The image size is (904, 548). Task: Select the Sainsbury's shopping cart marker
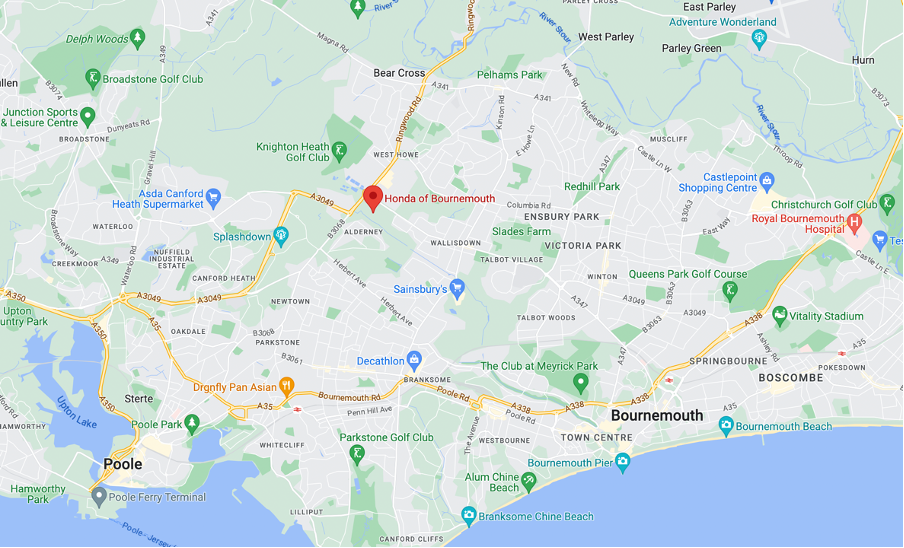tap(457, 289)
